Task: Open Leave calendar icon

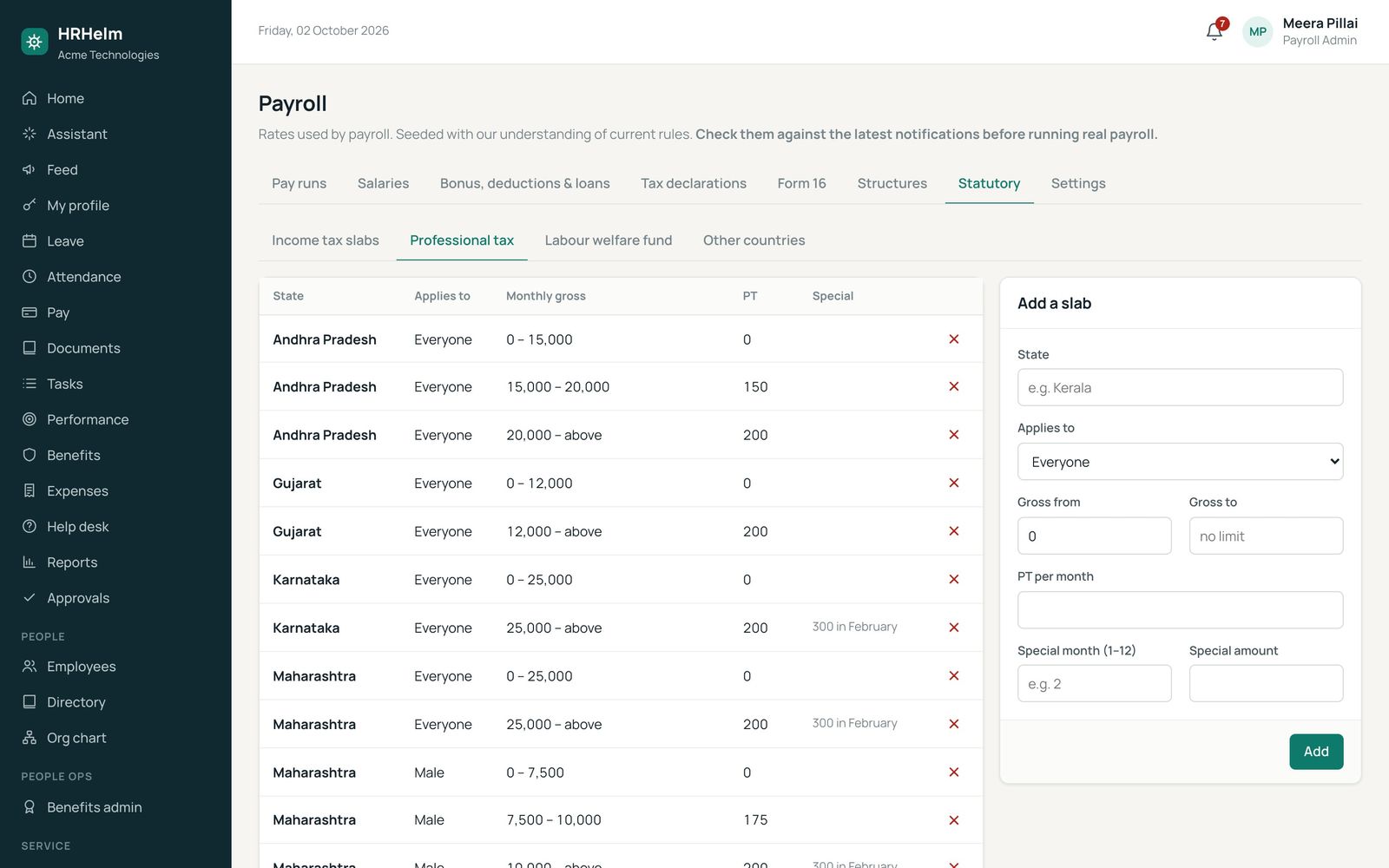Action: tap(30, 240)
